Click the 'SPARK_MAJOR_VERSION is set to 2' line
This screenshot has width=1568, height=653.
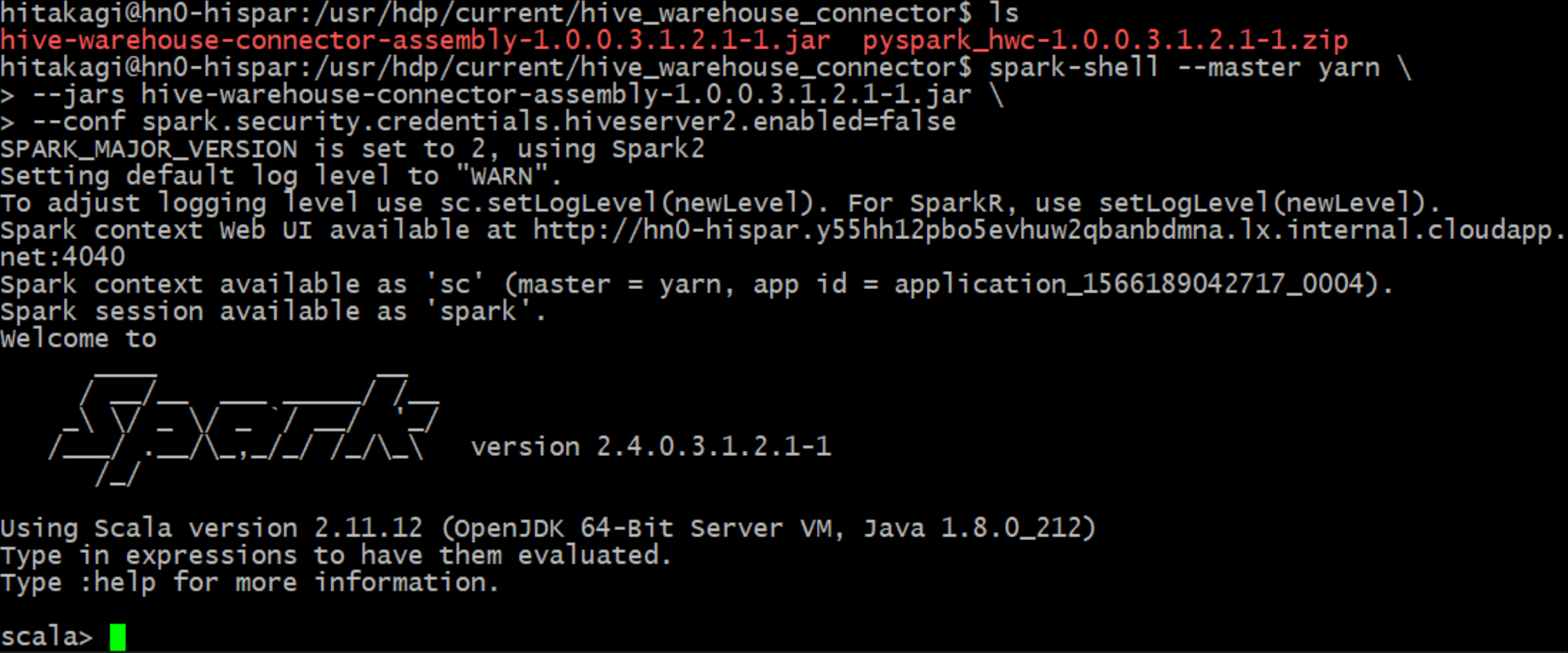coord(352,149)
